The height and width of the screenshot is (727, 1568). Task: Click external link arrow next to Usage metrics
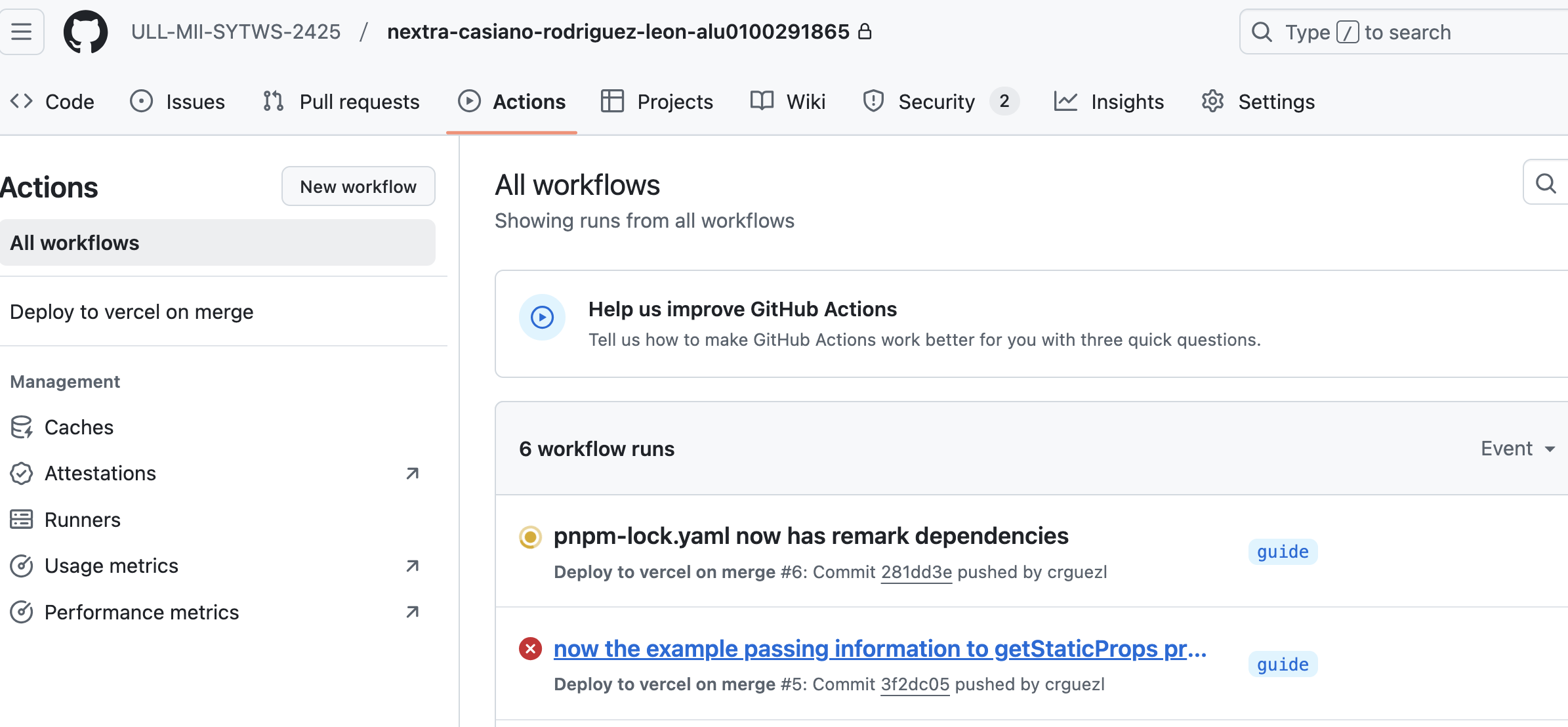(x=412, y=566)
